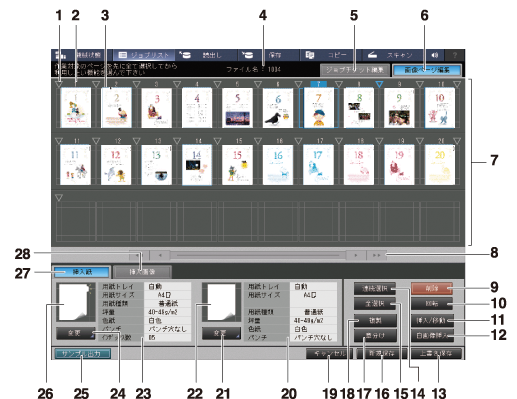517x399 pixels.
Task: Enable 連続選択 continuous selection
Action: (375, 289)
